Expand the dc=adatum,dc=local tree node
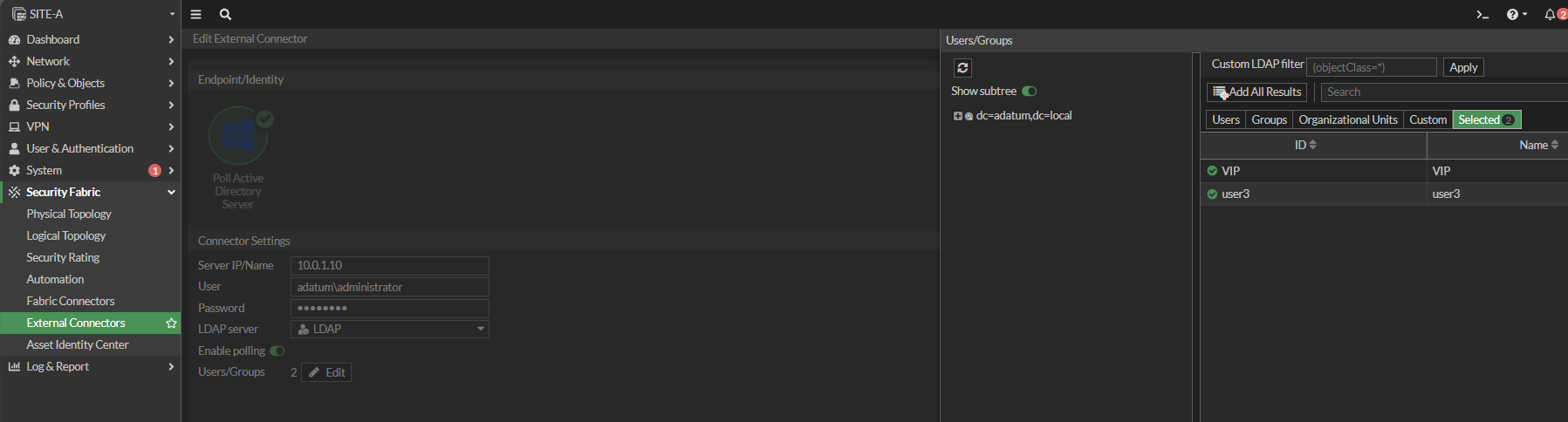The width and height of the screenshot is (1568, 422). (957, 116)
